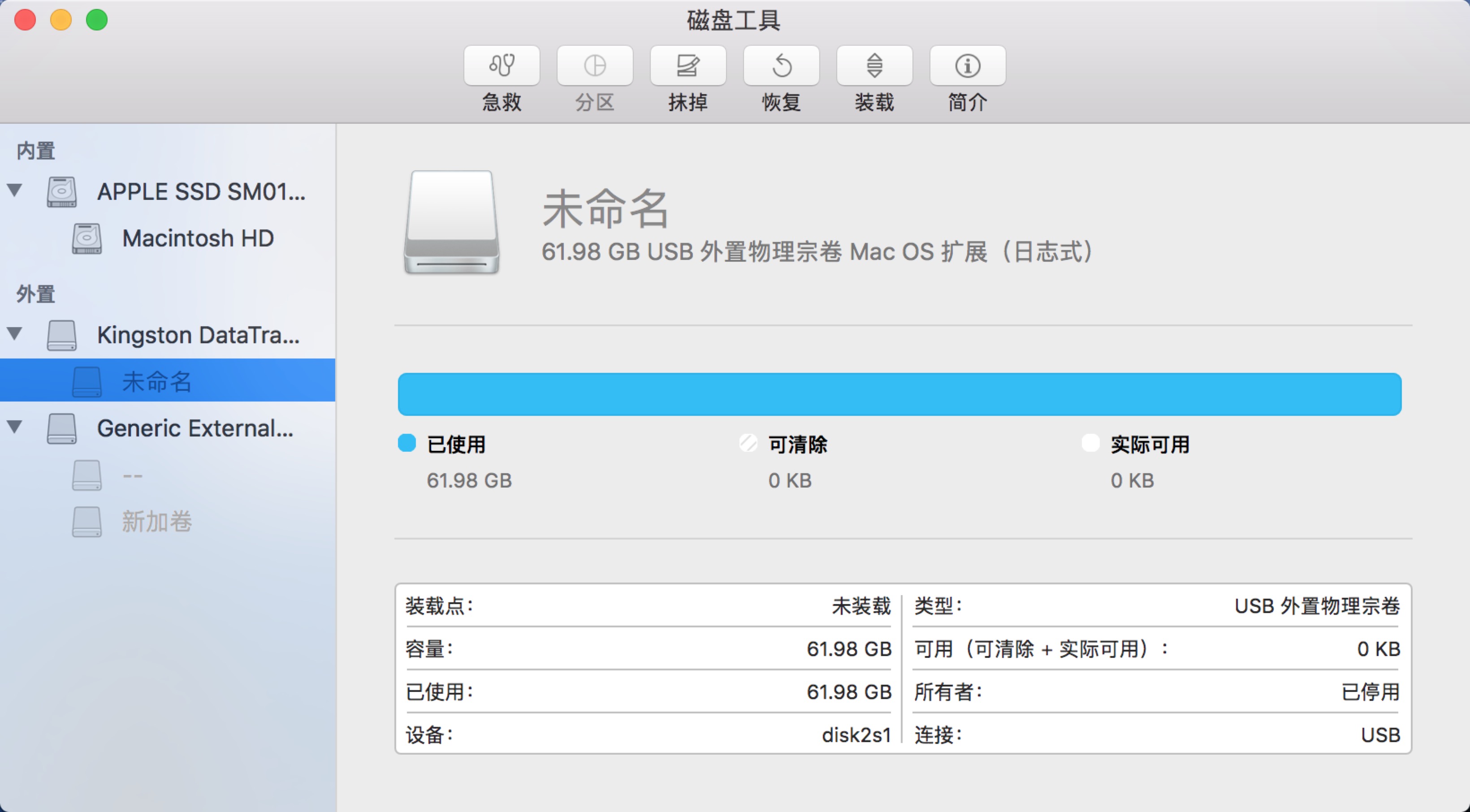
Task: Click the First Aid (急救) stethoscope icon
Action: (502, 65)
